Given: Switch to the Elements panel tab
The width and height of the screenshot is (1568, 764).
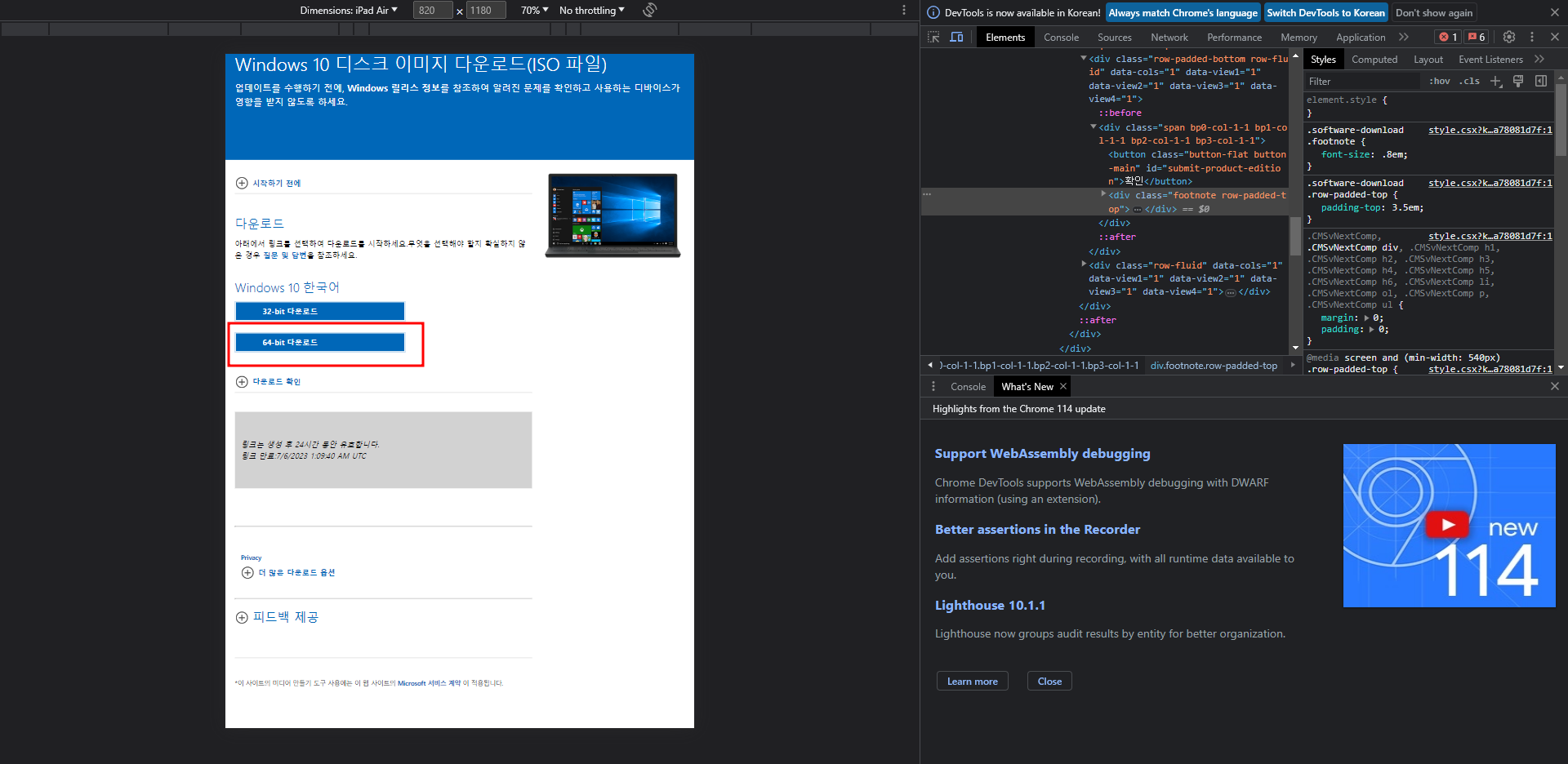Looking at the screenshot, I should (x=1005, y=38).
